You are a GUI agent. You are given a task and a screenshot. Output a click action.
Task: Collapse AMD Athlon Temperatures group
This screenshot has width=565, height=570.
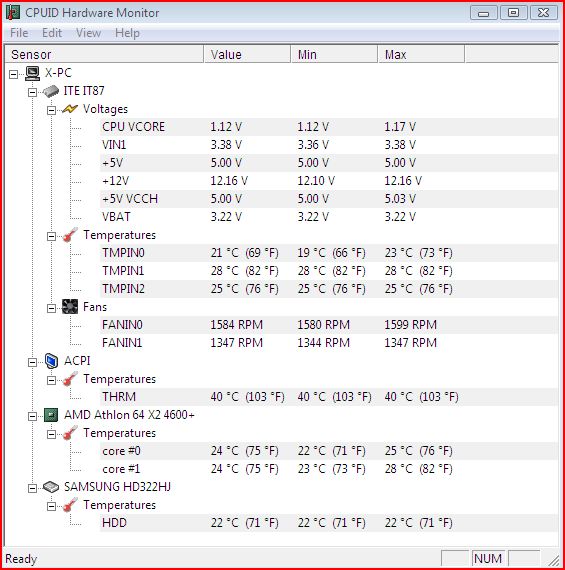pyautogui.click(x=51, y=434)
